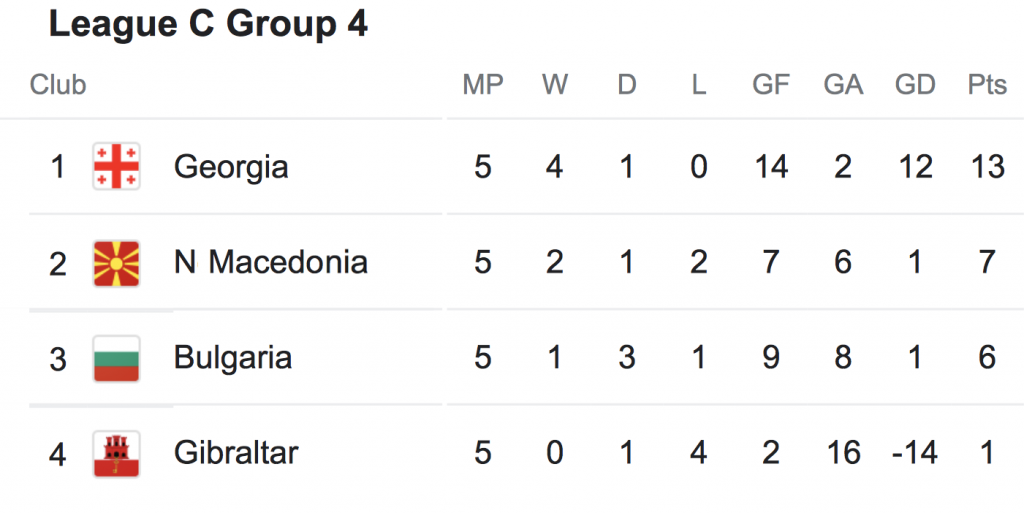Click the League C Group 4 heading
The height and width of the screenshot is (513, 1024).
208,25
